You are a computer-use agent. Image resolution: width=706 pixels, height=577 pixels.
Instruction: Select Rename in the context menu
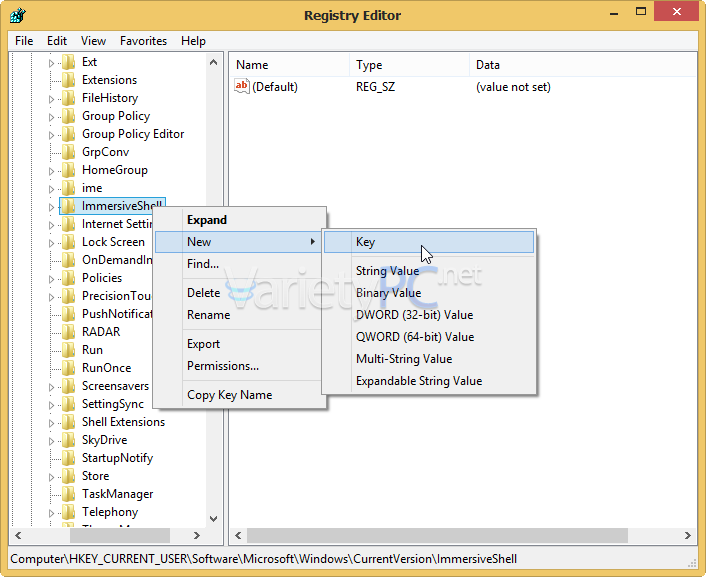pyautogui.click(x=239, y=315)
